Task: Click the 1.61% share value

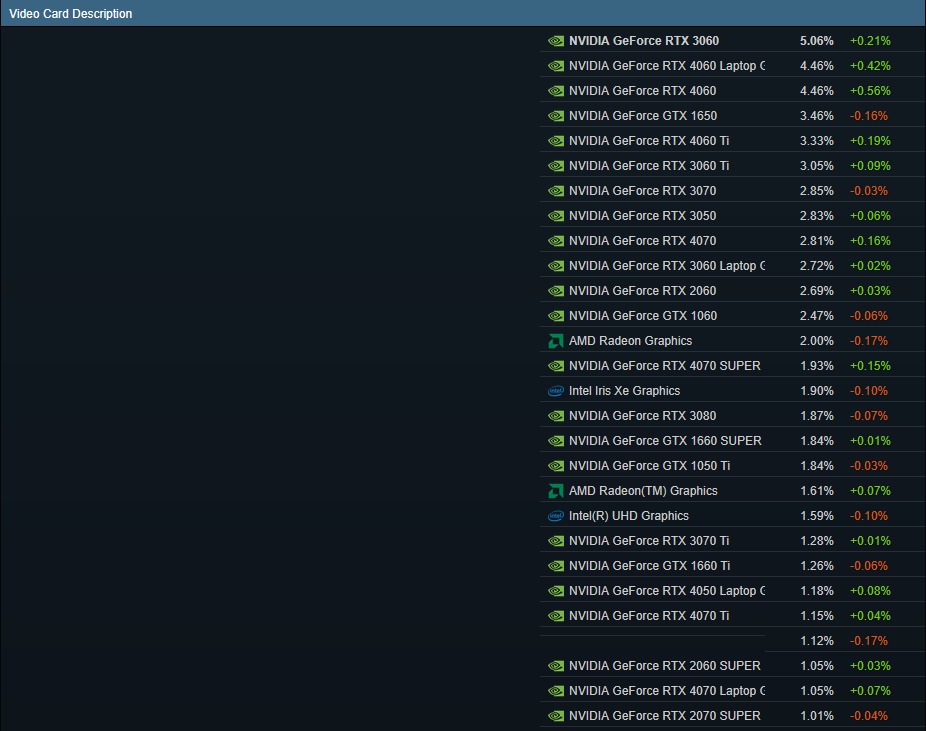Action: [x=817, y=491]
